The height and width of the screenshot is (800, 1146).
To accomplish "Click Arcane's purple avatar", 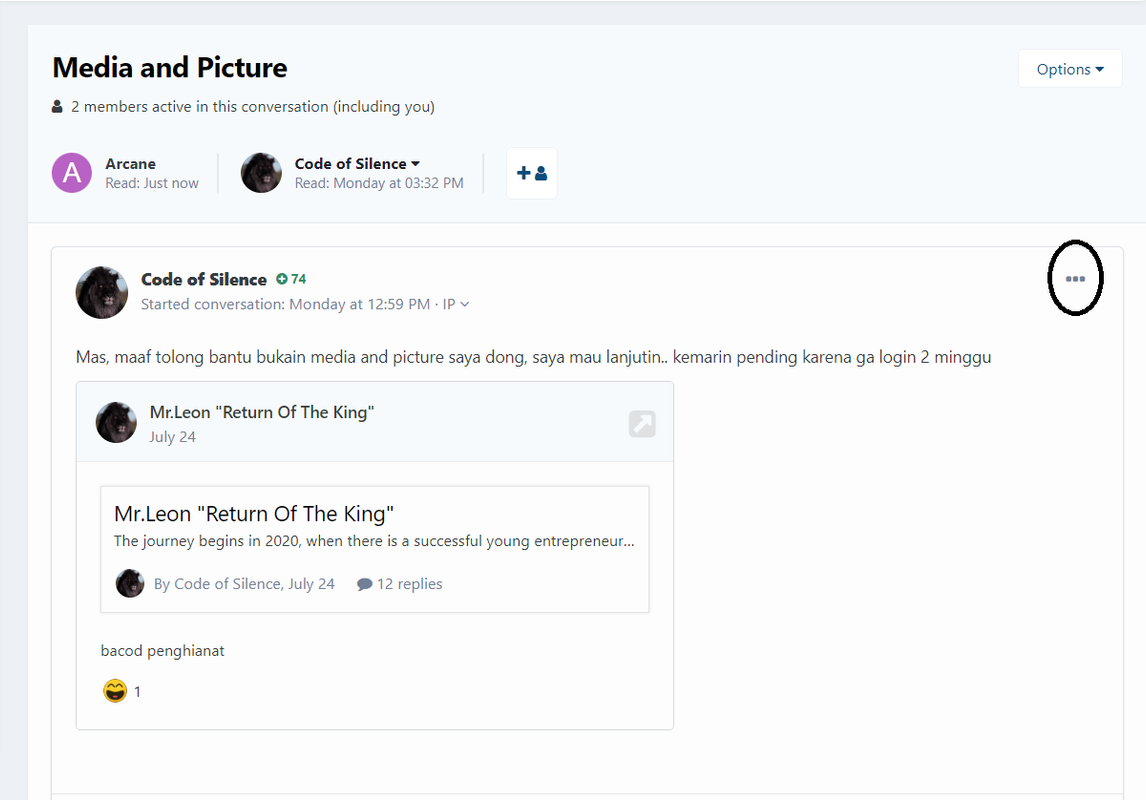I will pos(72,173).
